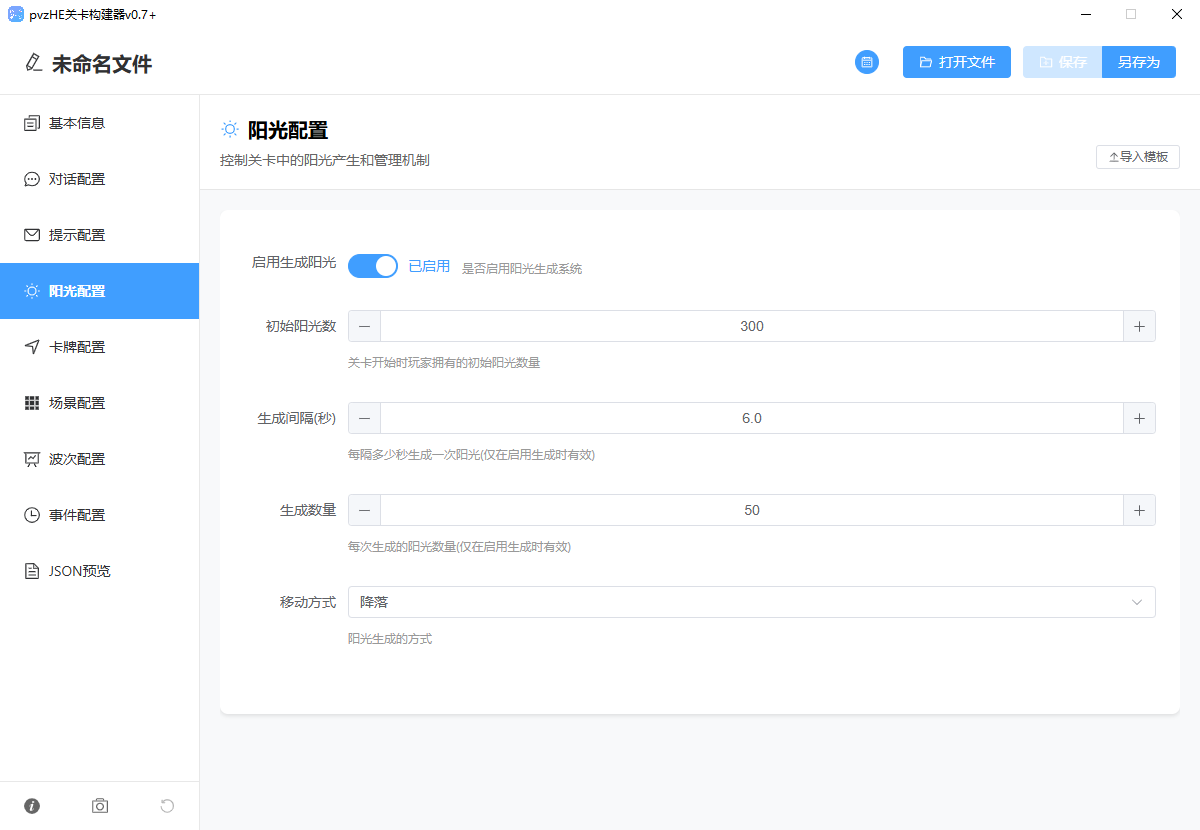Click the camera screenshot icon
Image resolution: width=1200 pixels, height=830 pixels.
100,806
